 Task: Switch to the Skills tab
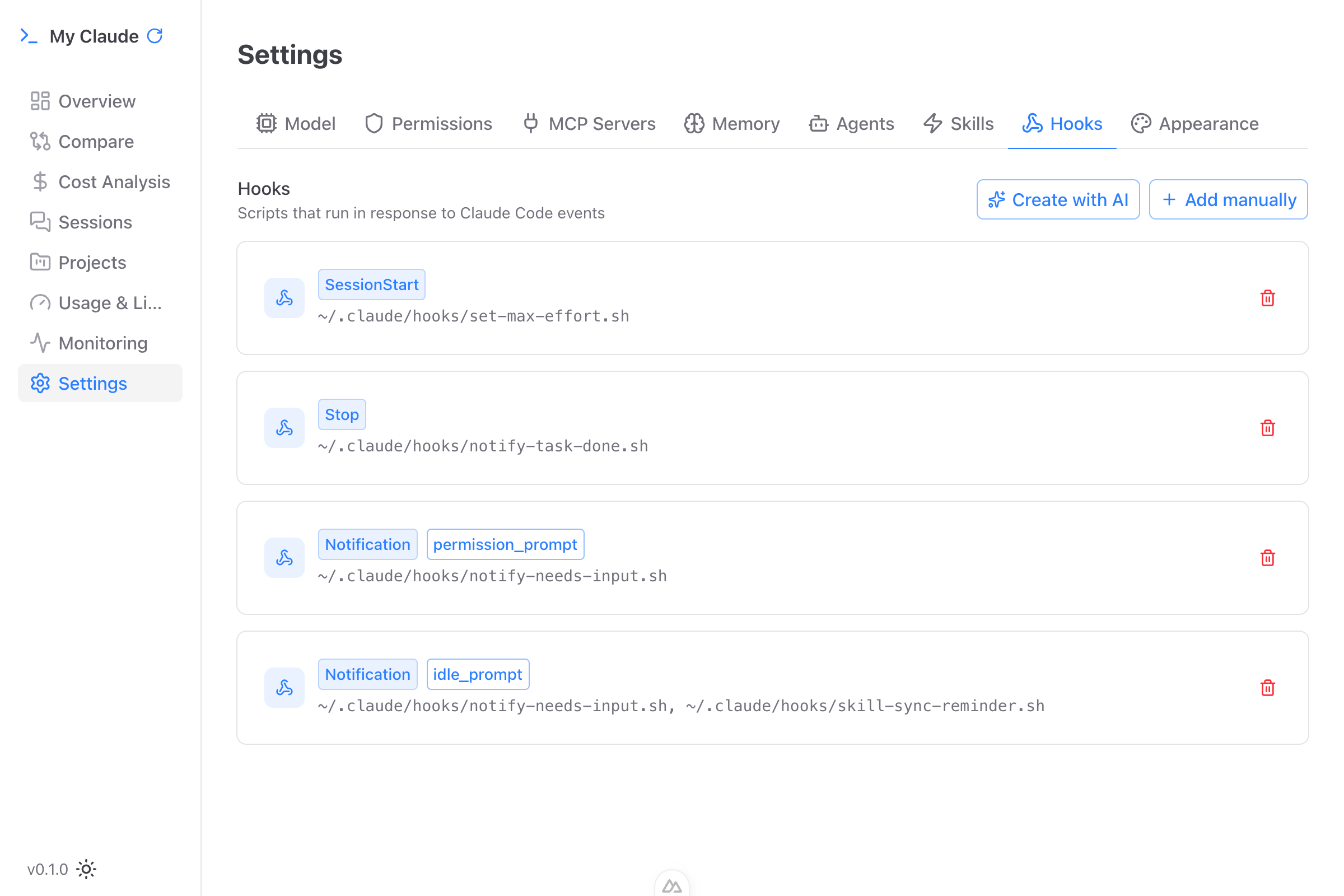(x=958, y=123)
